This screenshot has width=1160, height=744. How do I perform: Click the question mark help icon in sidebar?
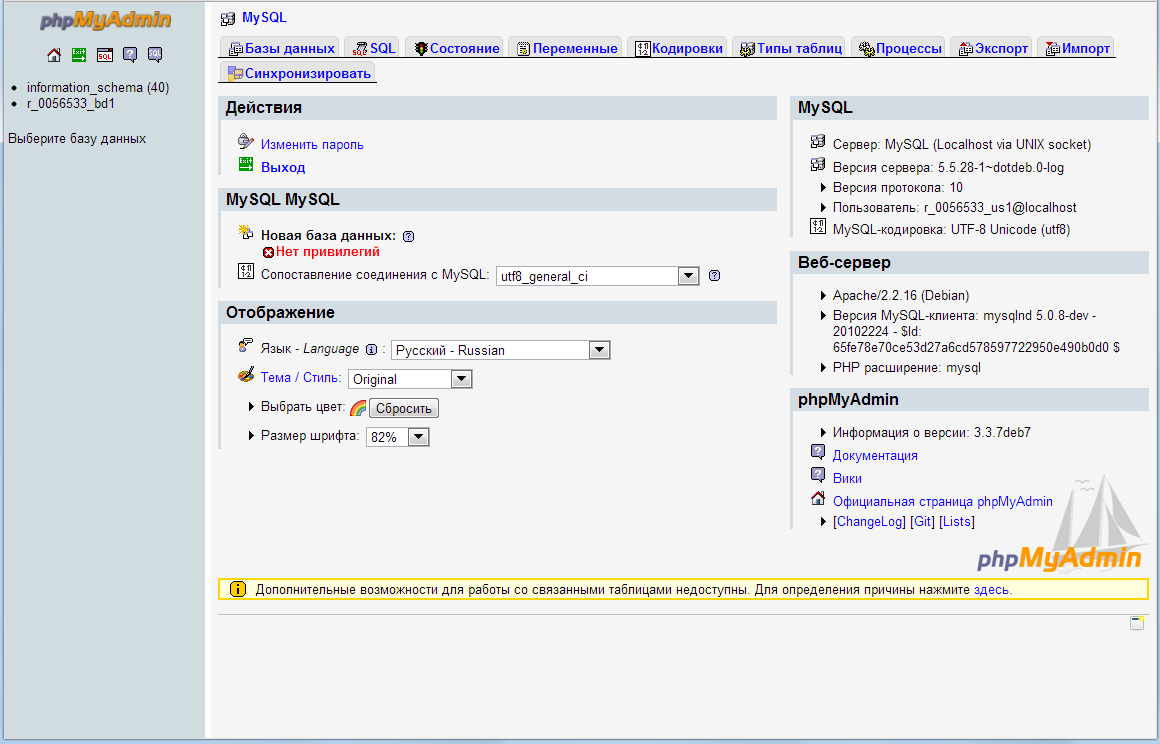coord(130,55)
